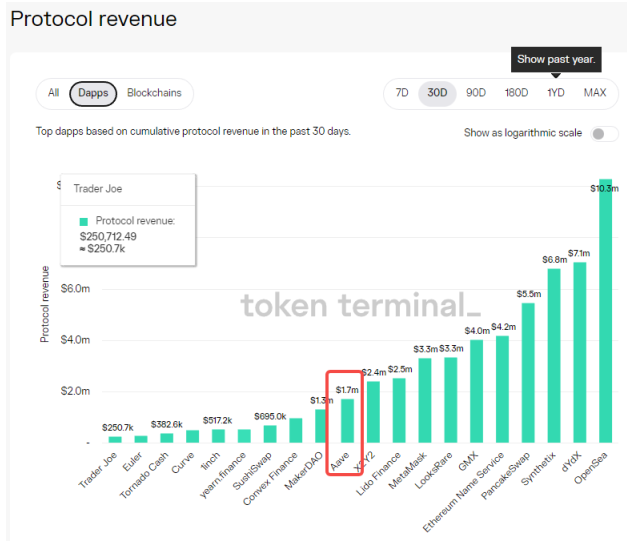The height and width of the screenshot is (542, 627).
Task: Click the Ethereum Name Service bar
Action: coord(502,389)
